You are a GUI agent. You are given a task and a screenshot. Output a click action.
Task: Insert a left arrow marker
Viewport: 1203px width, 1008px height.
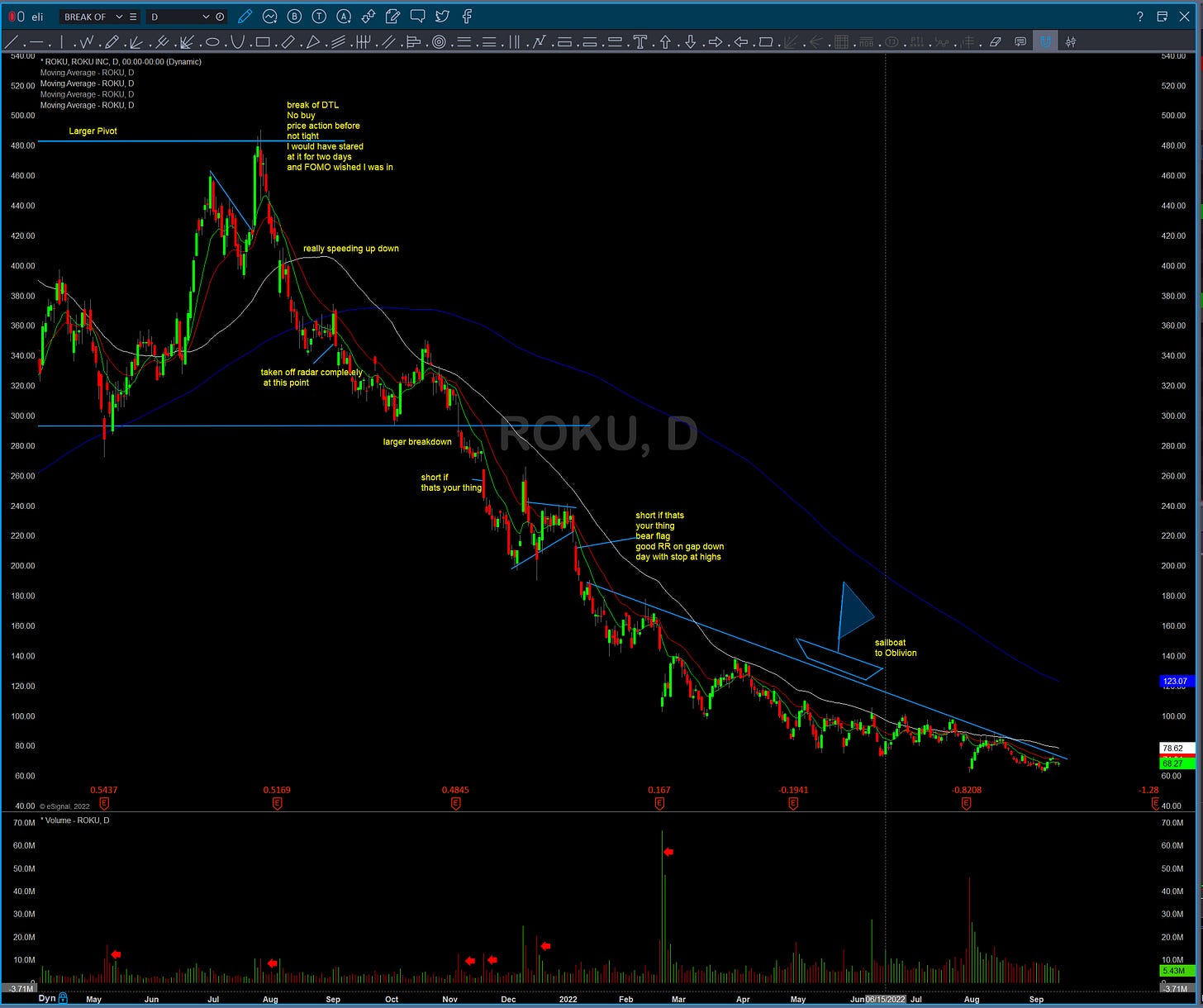tap(740, 41)
